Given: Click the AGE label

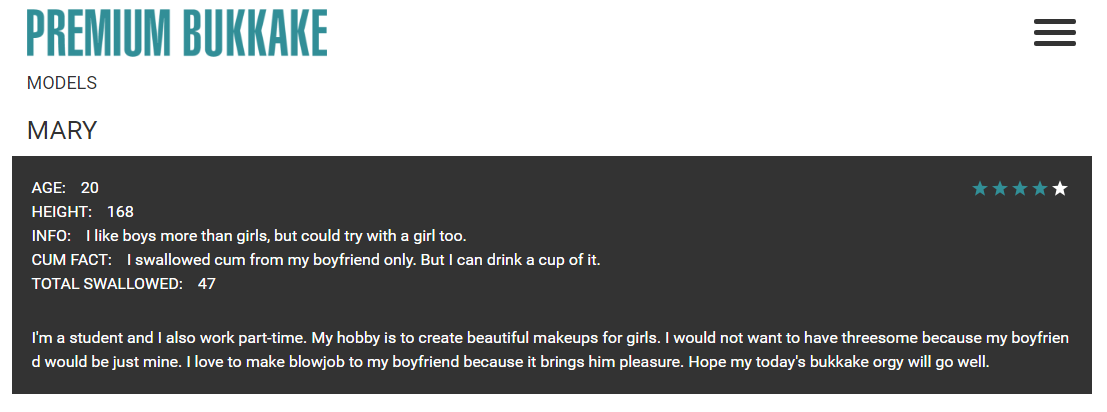Looking at the screenshot, I should coord(49,188).
